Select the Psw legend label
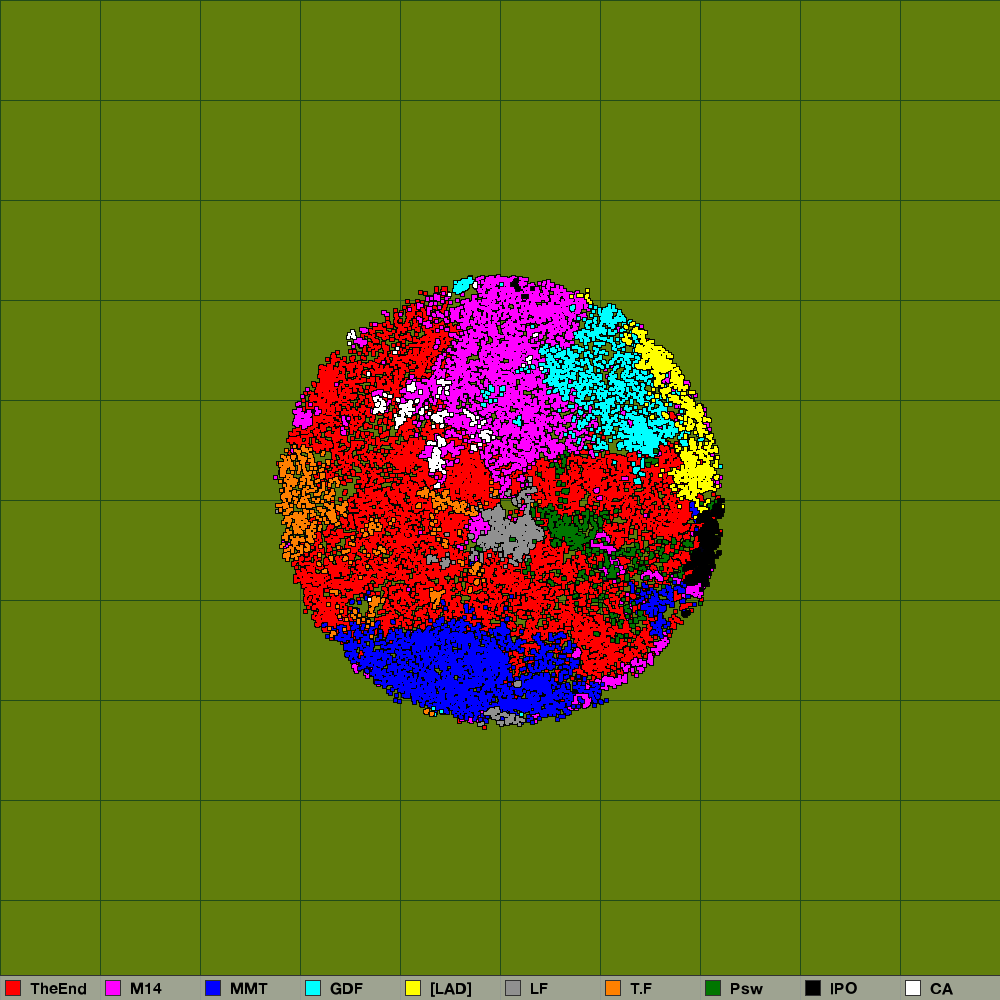Viewport: 1000px width, 1000px height. [746, 989]
